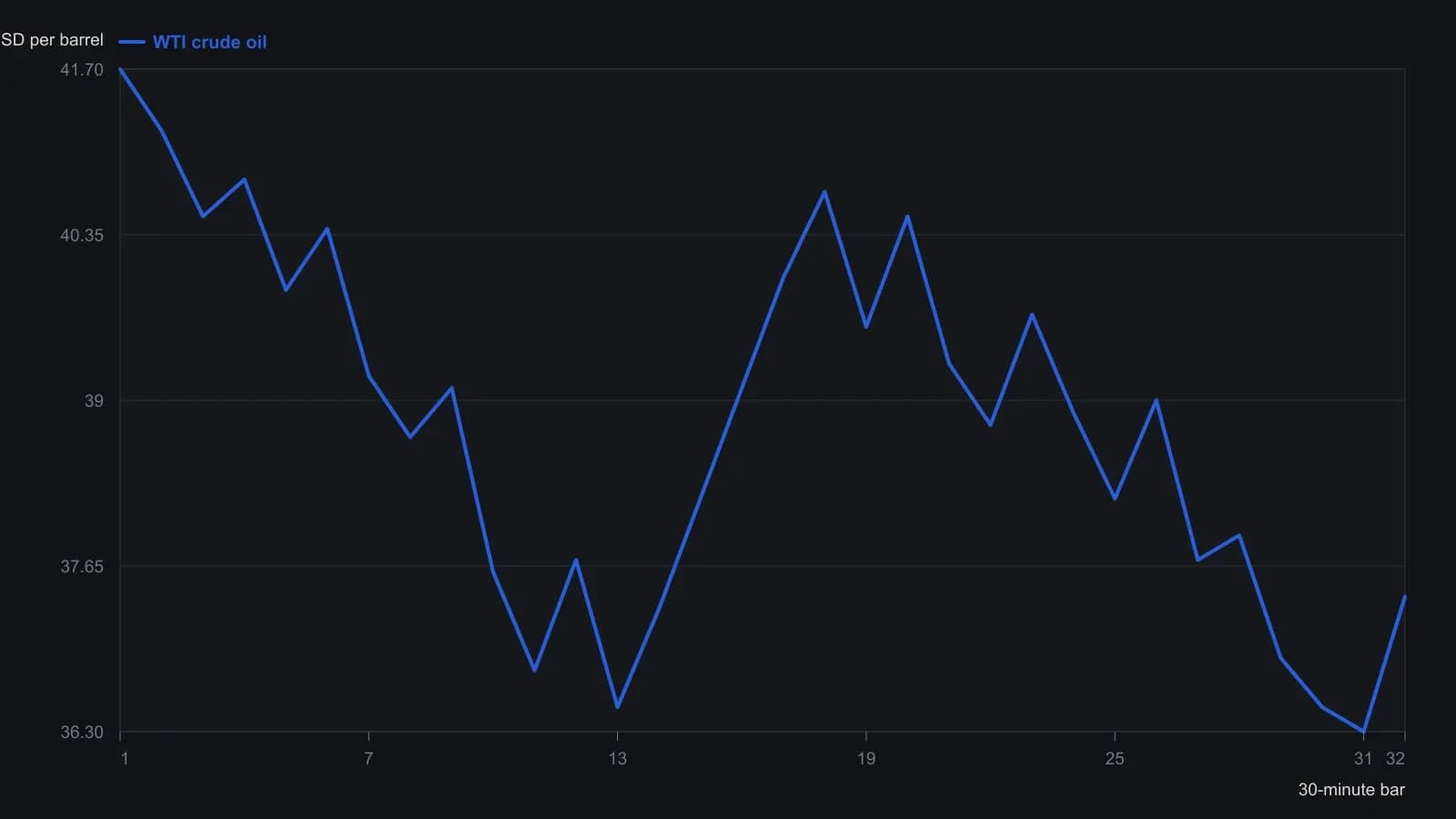Click the SD per barrel axis title
Image resolution: width=1456 pixels, height=819 pixels.
[x=52, y=40]
